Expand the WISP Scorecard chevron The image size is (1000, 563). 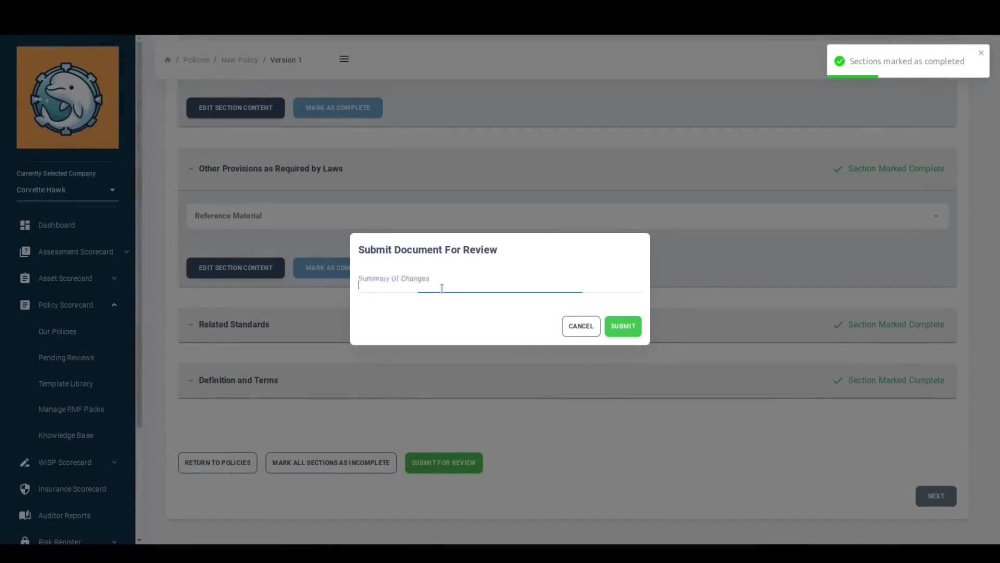tap(114, 462)
